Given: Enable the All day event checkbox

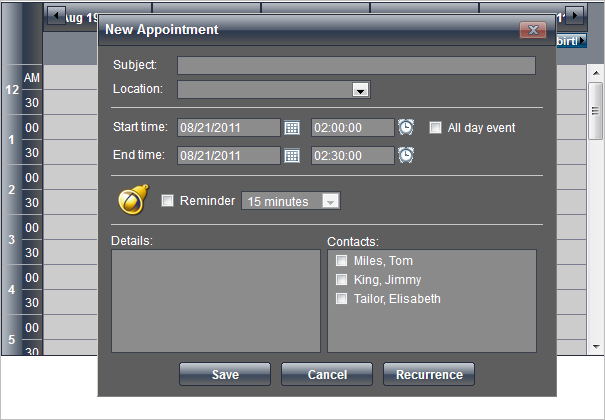Looking at the screenshot, I should [435, 128].
